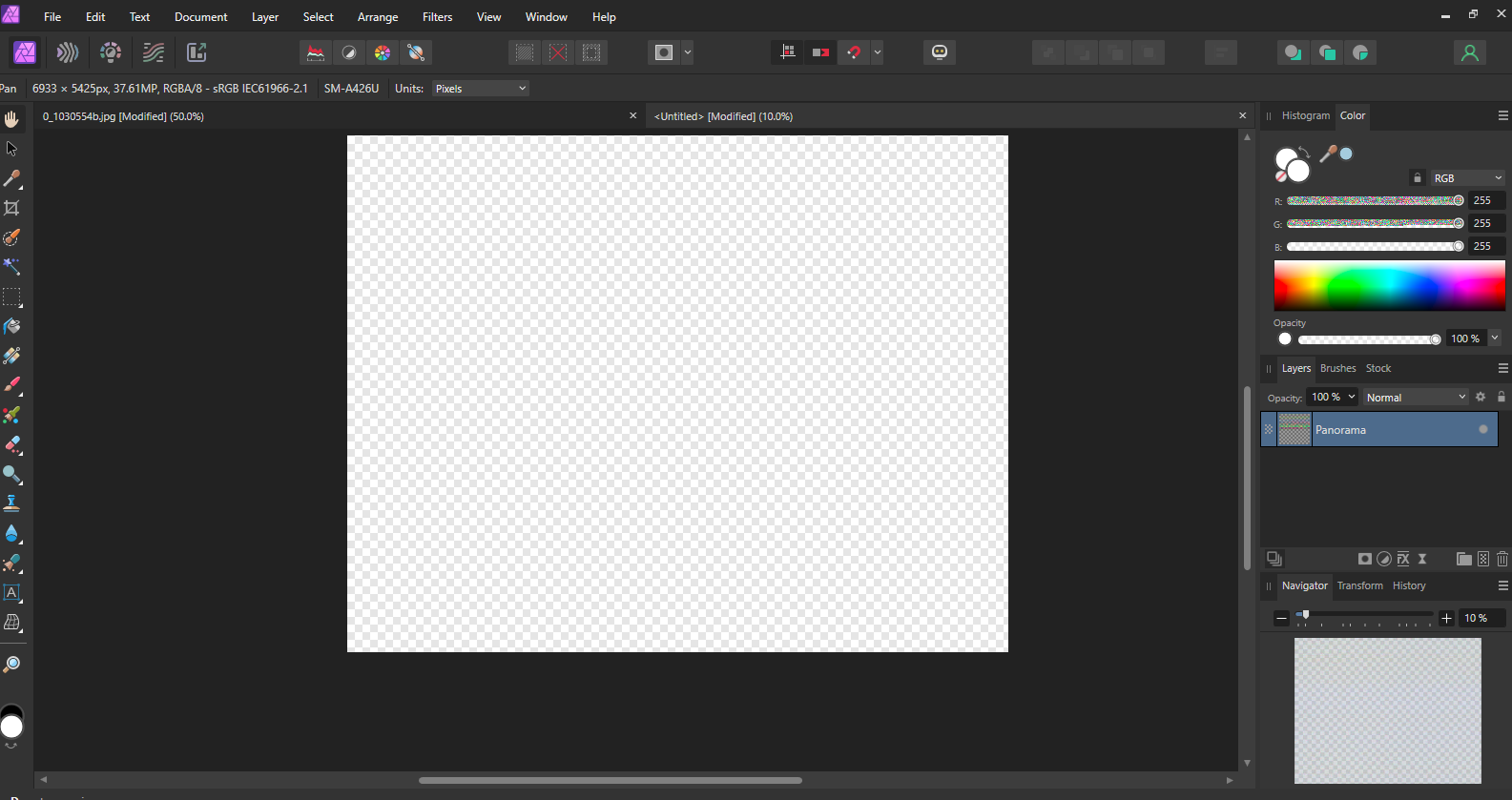Switch to the History tab
The width and height of the screenshot is (1512, 800).
pos(1408,585)
